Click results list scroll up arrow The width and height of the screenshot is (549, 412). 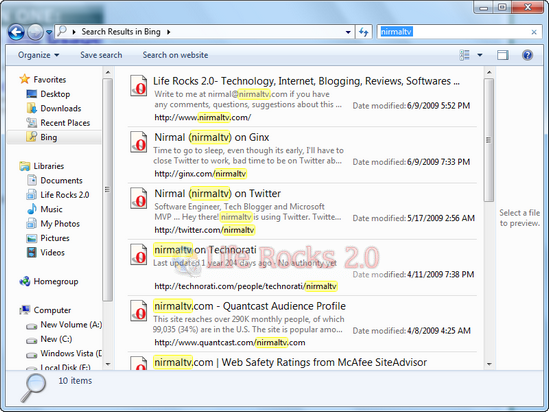[489, 72]
